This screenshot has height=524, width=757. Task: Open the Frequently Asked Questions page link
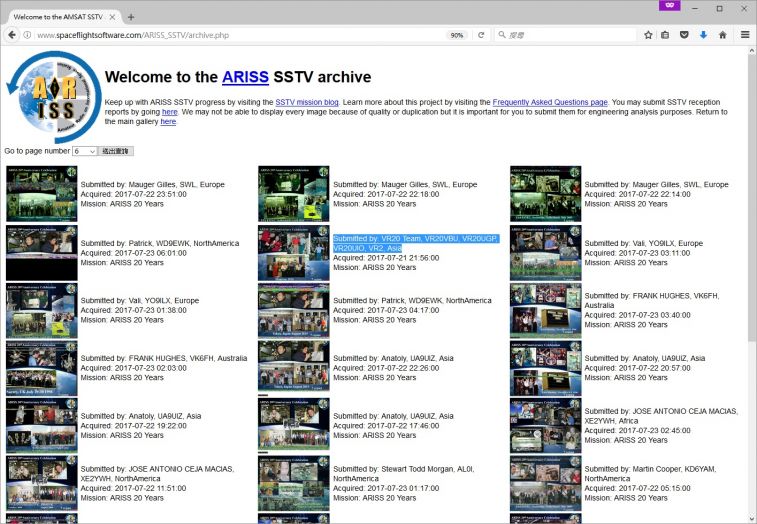click(x=549, y=102)
